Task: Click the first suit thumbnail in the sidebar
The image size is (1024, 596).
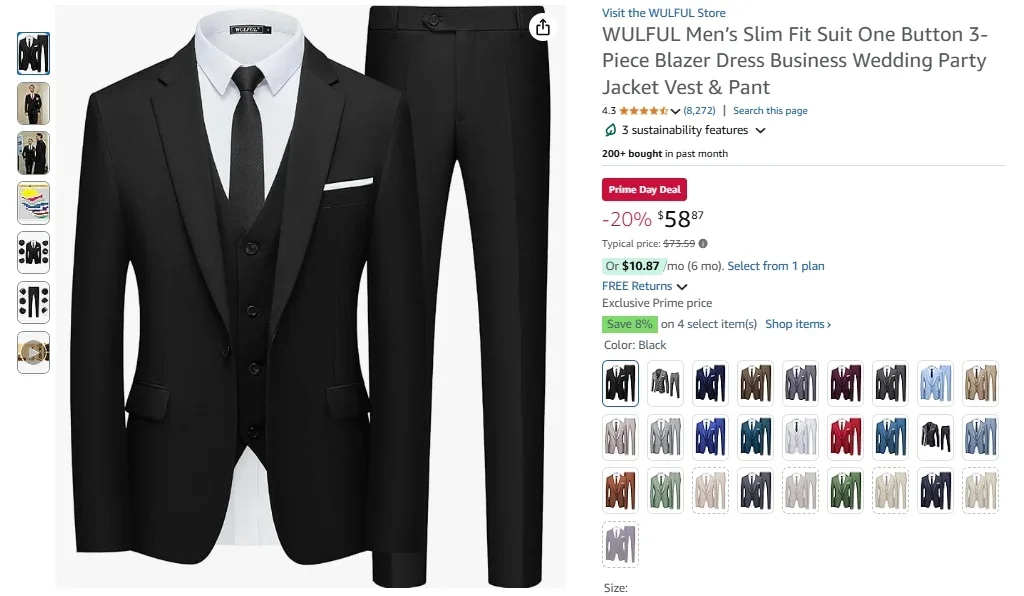Action: click(x=33, y=52)
